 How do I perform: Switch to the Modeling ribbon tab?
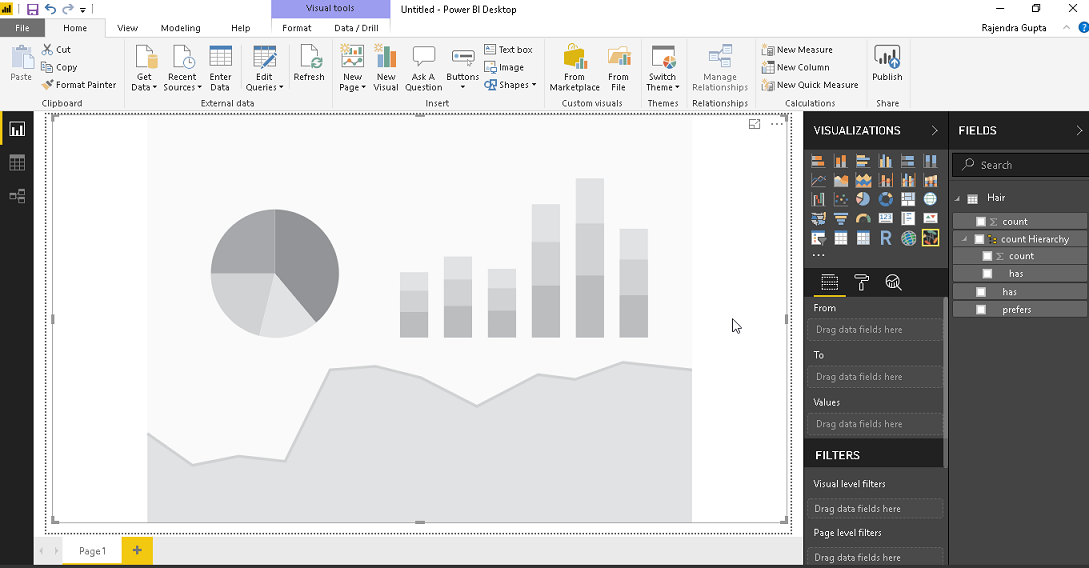pyautogui.click(x=181, y=28)
